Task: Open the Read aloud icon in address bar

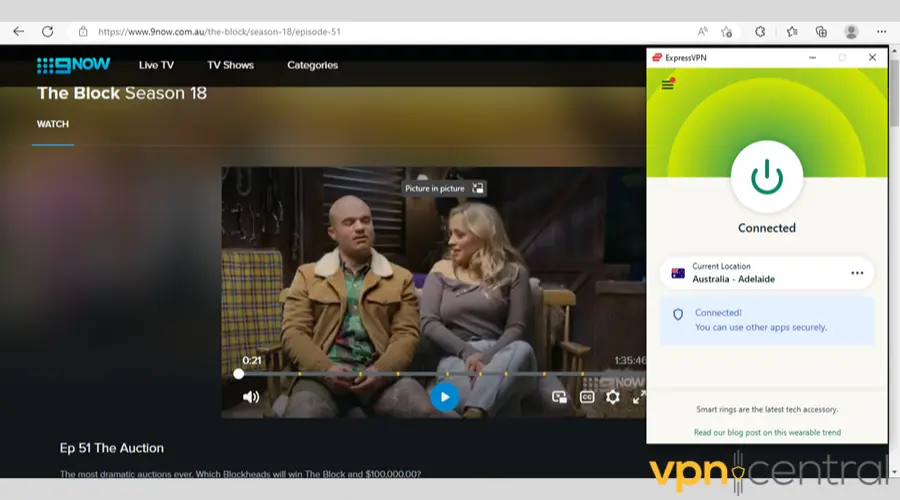Action: tap(703, 32)
